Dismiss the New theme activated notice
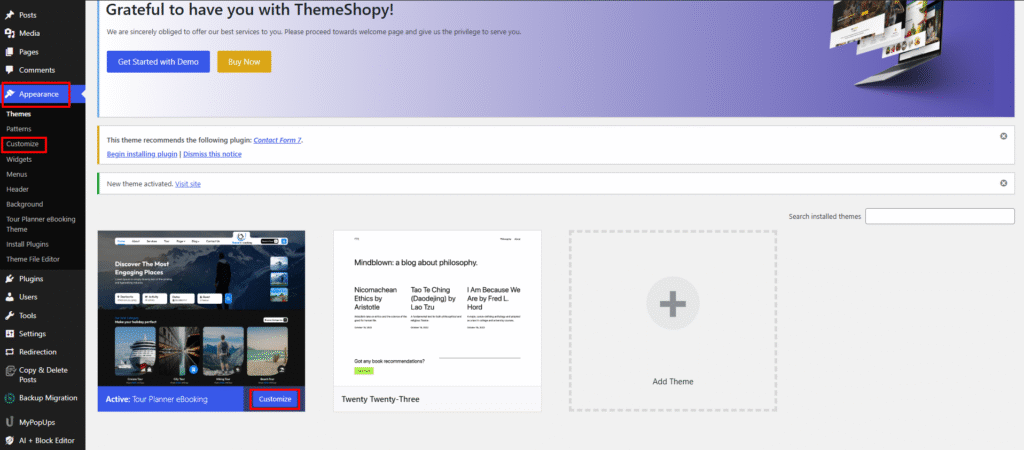The image size is (1024, 450). click(1004, 184)
